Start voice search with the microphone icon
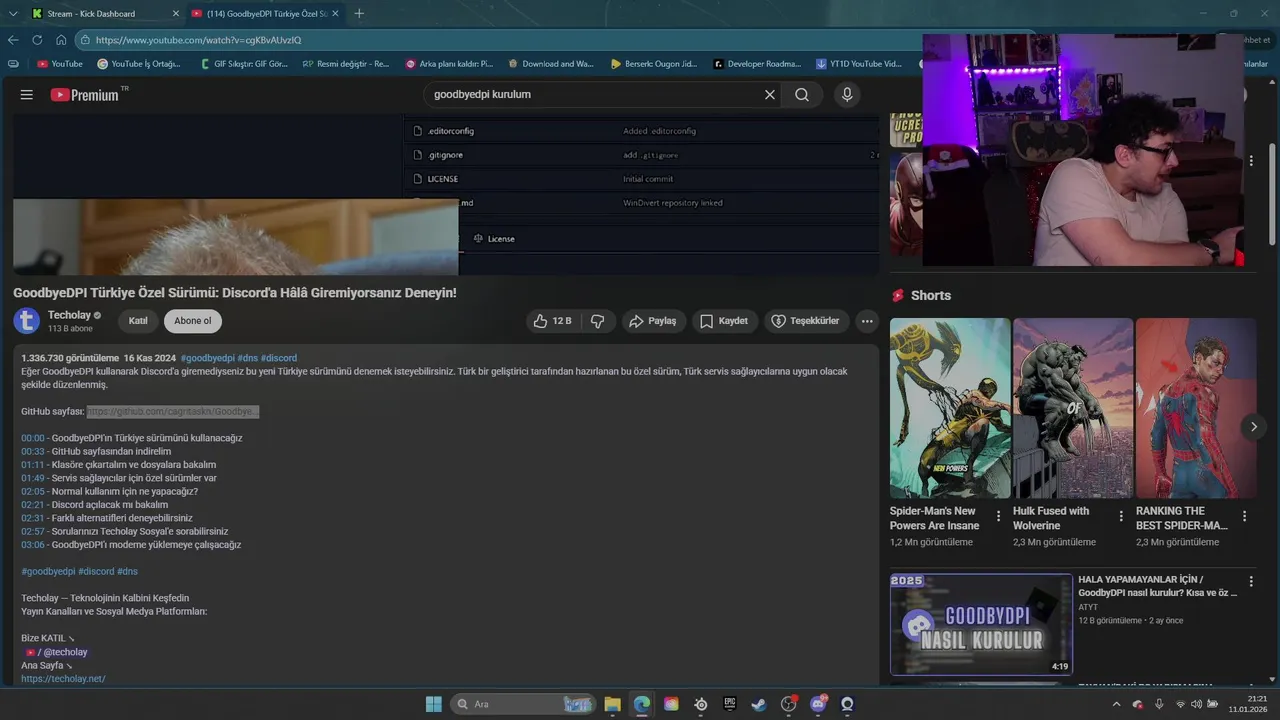Viewport: 1280px width, 720px height. tap(847, 95)
